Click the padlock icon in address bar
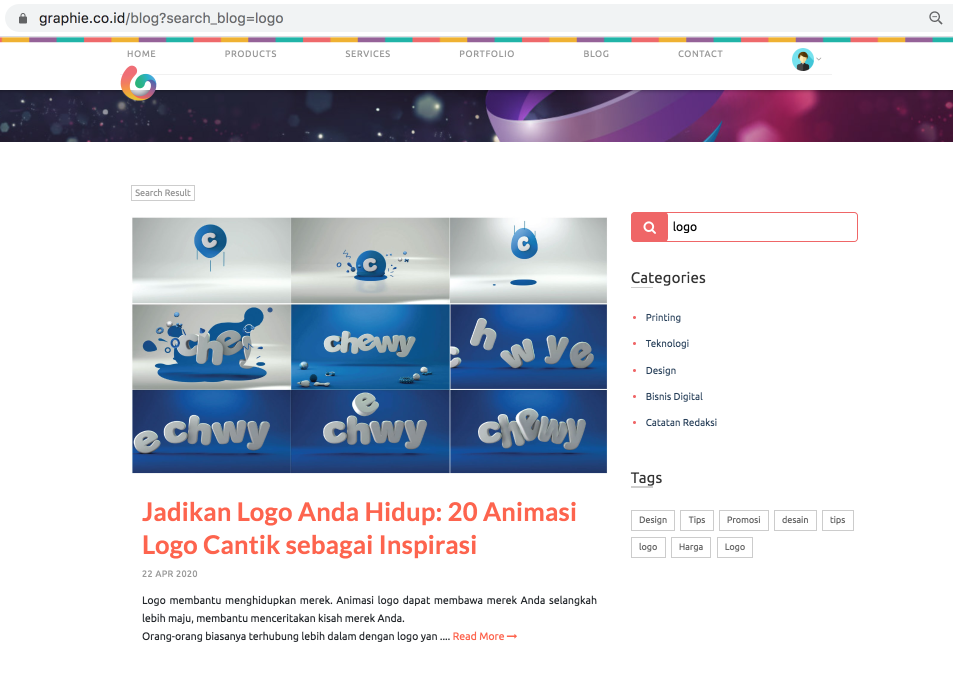 [23, 18]
